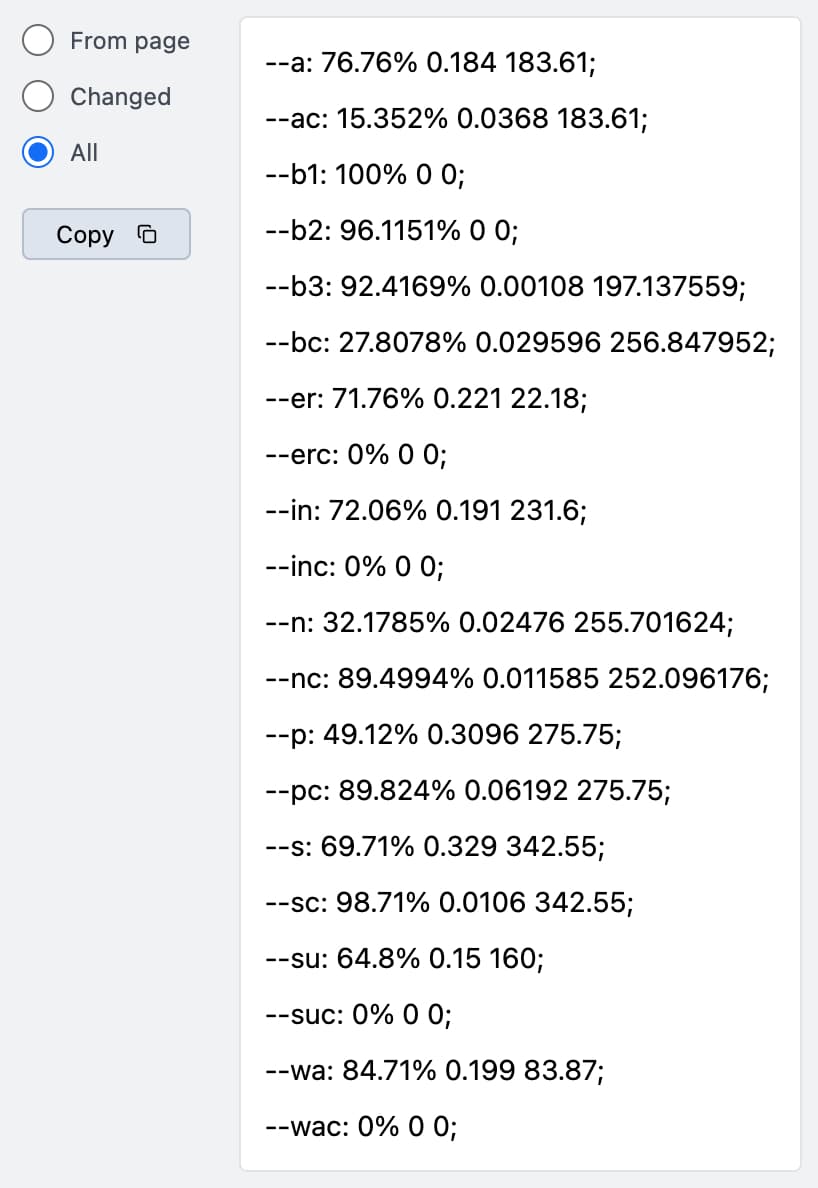Click the --in: 72.06% line
Screen dimensions: 818x1188
pyautogui.click(x=429, y=513)
